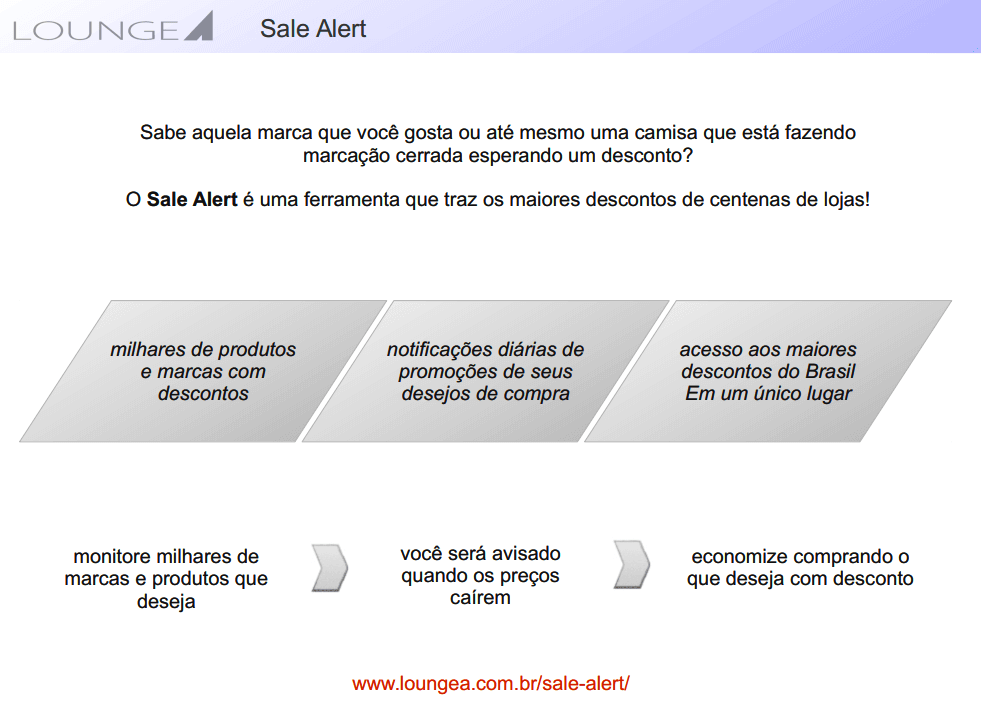Click the text 'você será avisado quando'

pos(480,575)
